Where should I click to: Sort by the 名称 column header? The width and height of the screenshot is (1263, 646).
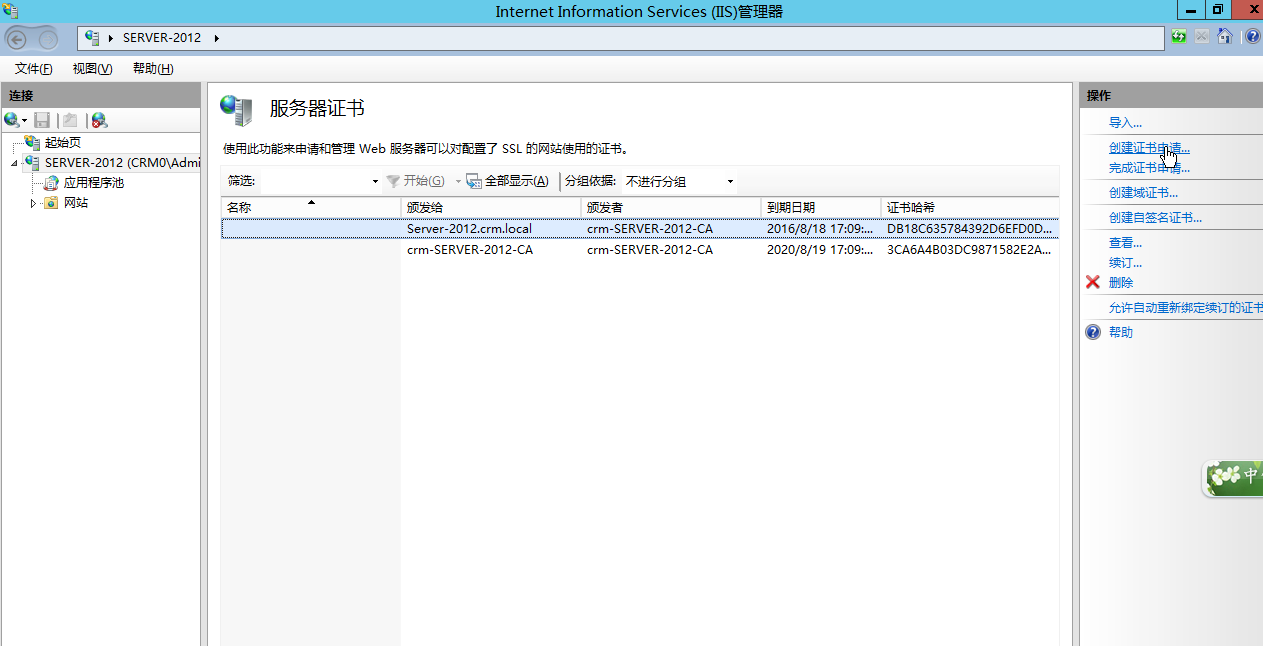(311, 207)
